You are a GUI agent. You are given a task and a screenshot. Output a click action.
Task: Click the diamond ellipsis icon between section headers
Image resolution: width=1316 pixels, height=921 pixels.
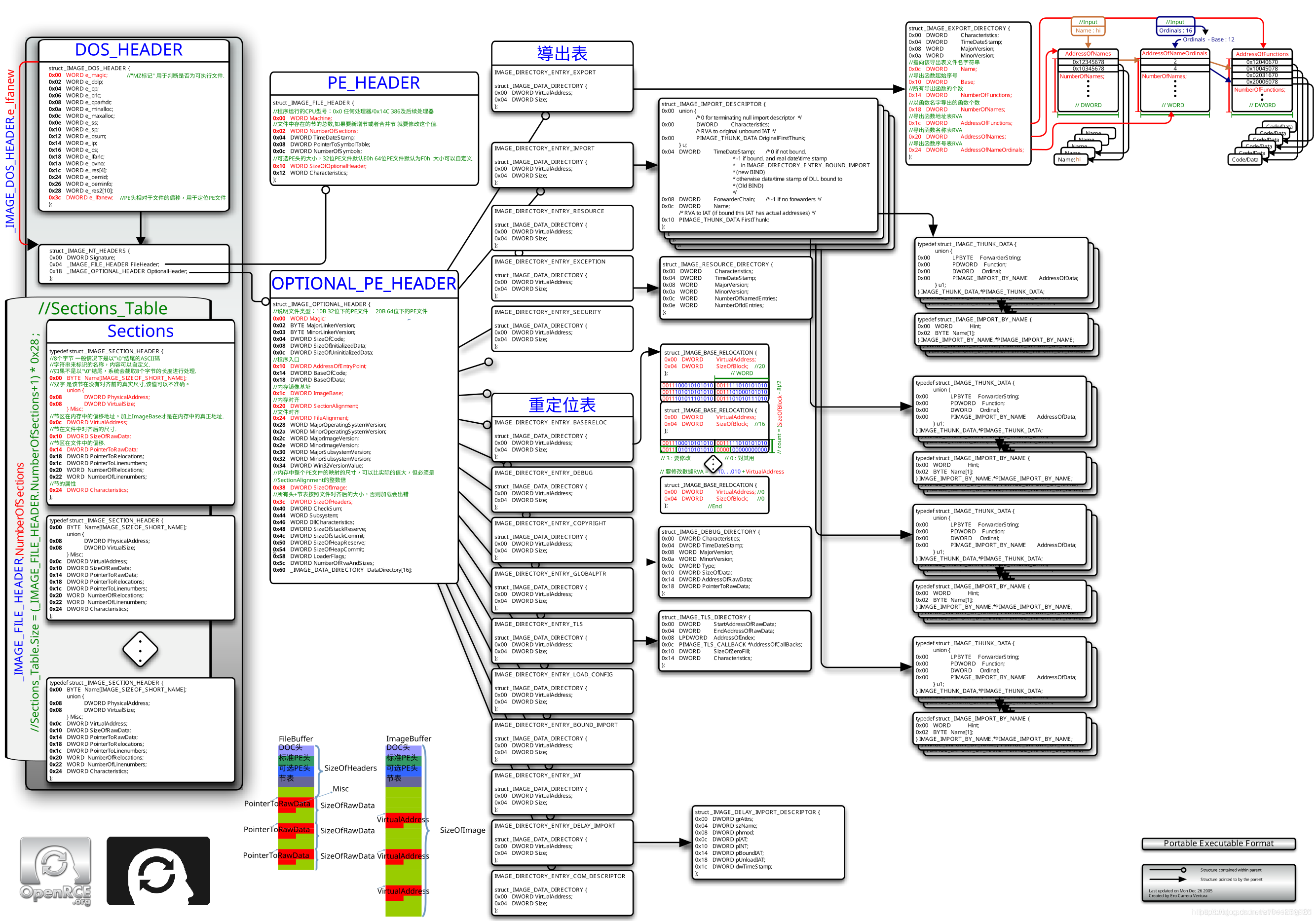pos(140,649)
